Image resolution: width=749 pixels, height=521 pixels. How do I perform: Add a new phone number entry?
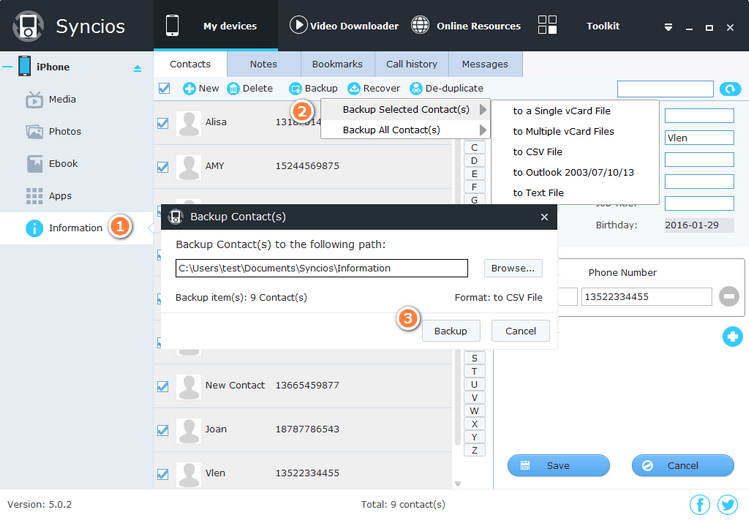732,337
